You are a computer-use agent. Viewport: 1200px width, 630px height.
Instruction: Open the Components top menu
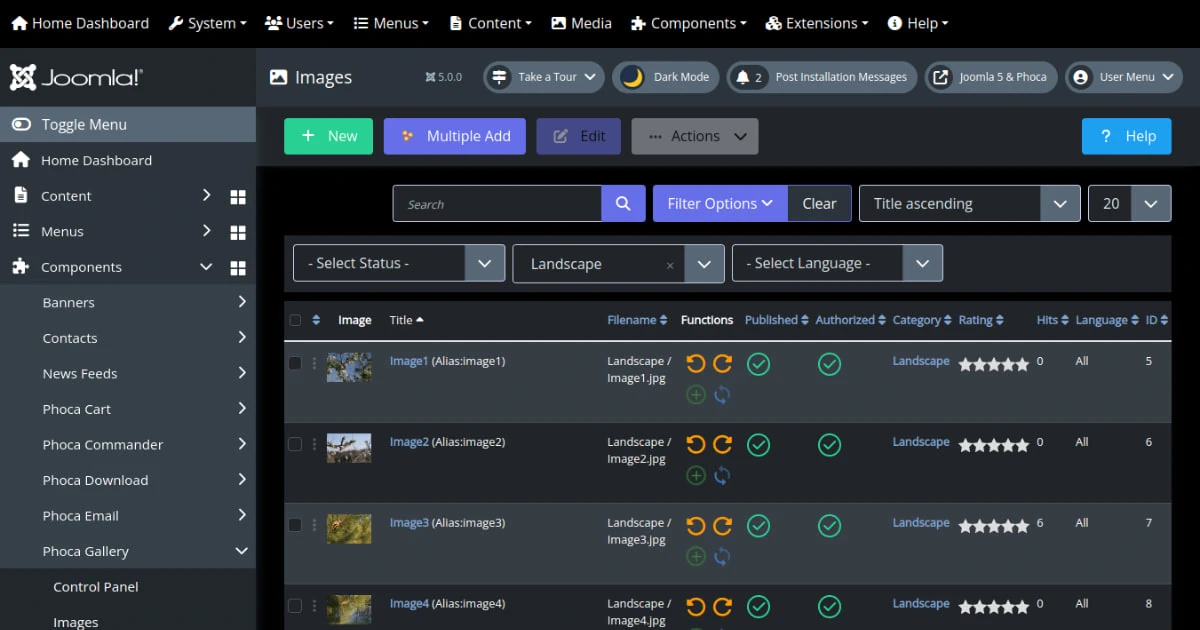(689, 23)
